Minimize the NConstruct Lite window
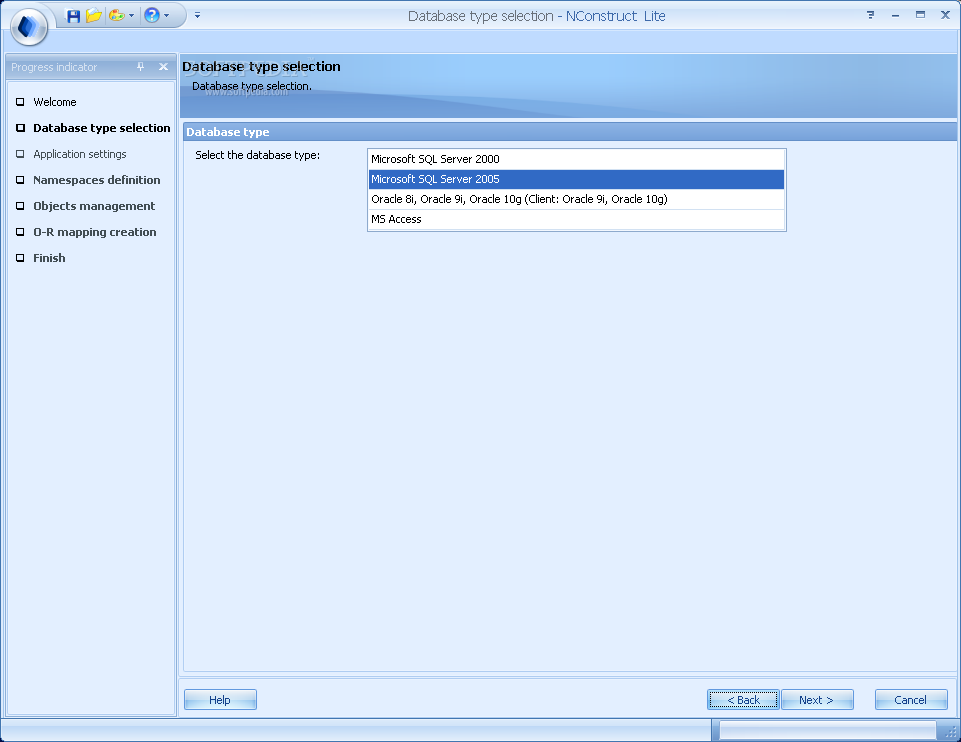 (895, 15)
